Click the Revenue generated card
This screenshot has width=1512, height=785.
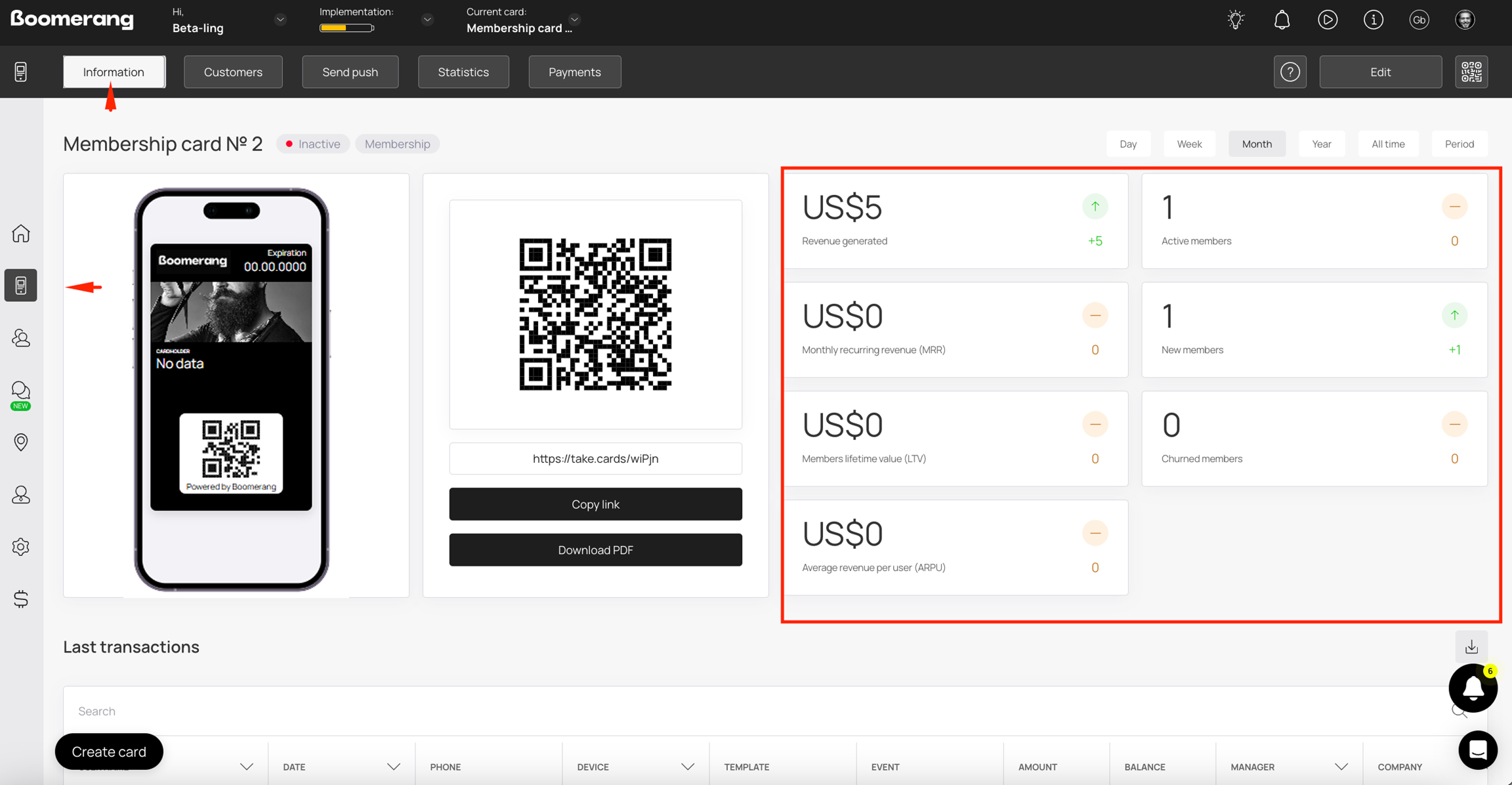[956, 221]
